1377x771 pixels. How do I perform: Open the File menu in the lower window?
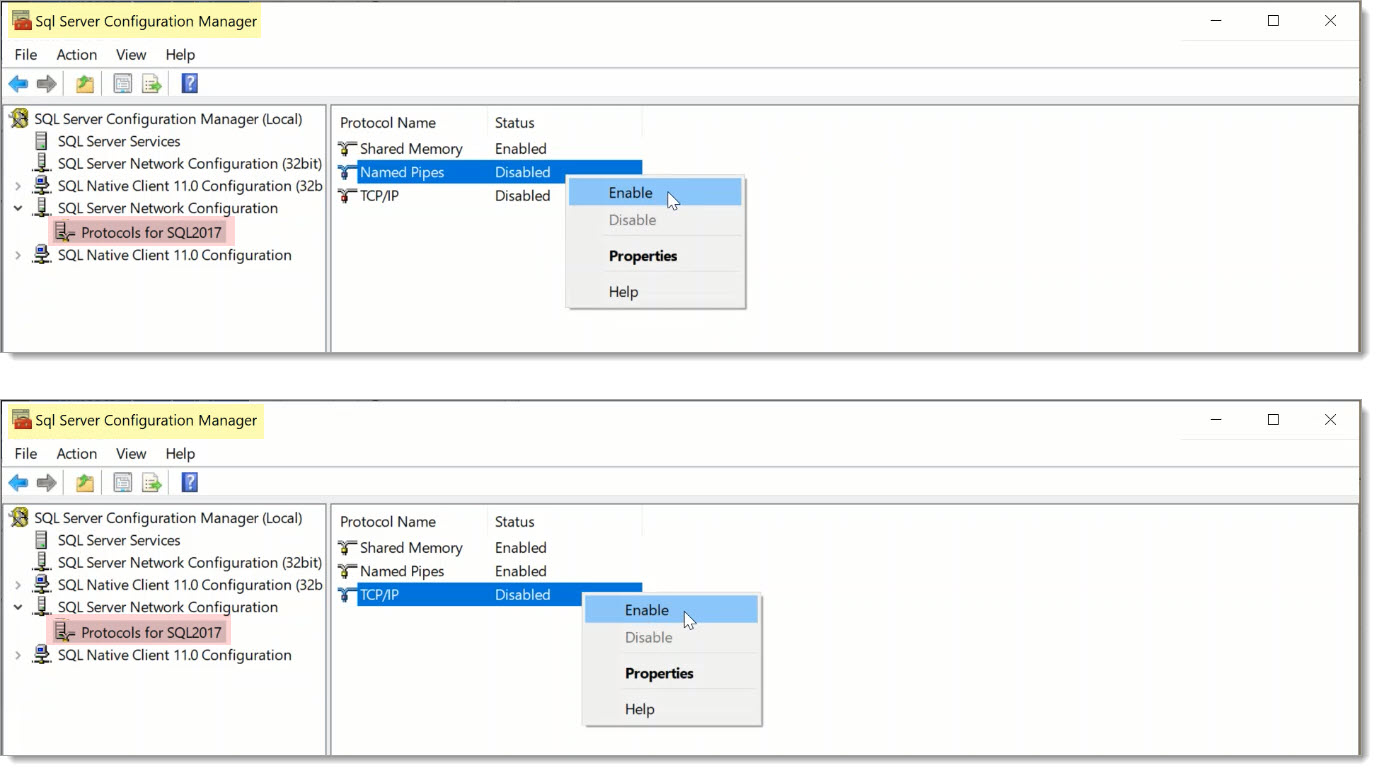pos(25,454)
